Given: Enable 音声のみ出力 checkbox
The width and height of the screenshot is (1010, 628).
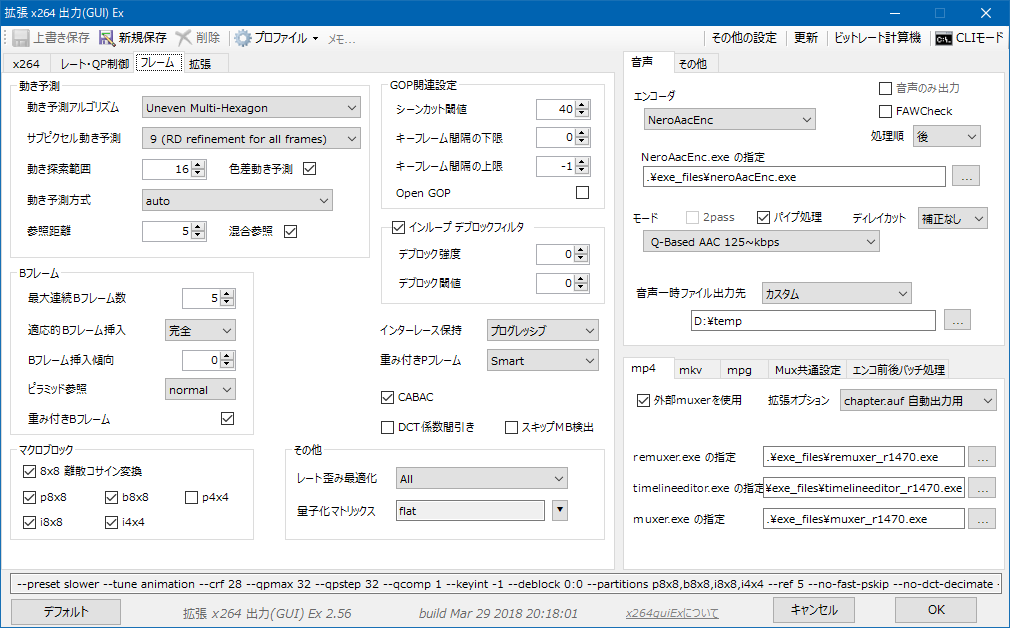Looking at the screenshot, I should coord(886,88).
